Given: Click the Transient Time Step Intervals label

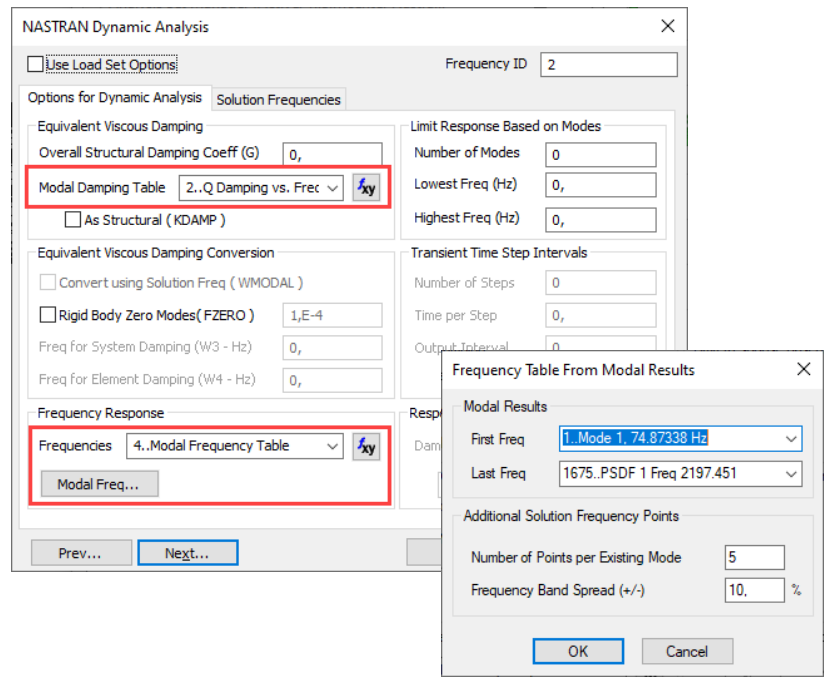Looking at the screenshot, I should [499, 253].
